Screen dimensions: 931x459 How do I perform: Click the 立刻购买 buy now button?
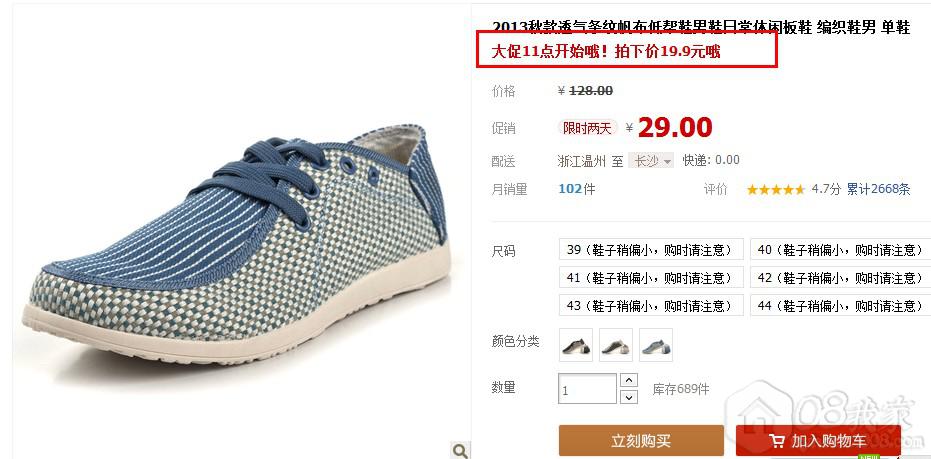(x=641, y=441)
